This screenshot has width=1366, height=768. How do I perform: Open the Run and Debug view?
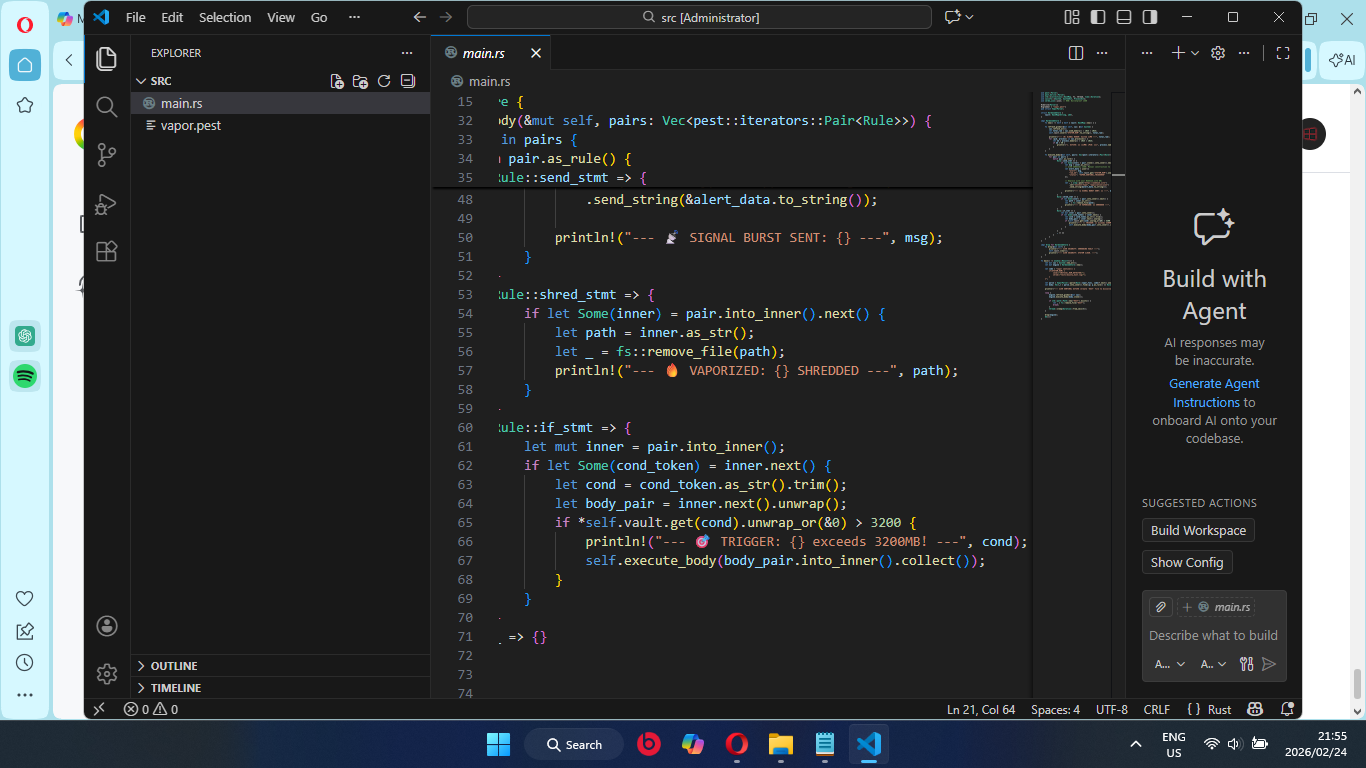pos(106,203)
